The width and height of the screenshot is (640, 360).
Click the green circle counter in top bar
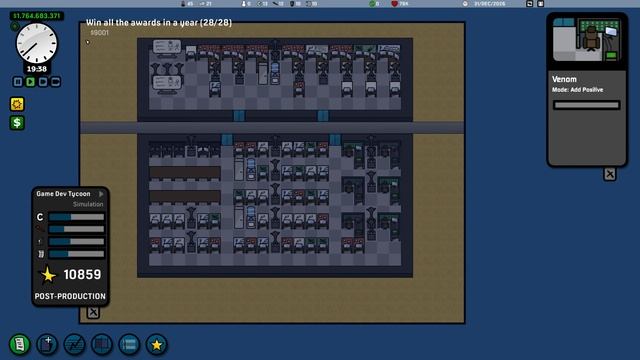[374, 4]
